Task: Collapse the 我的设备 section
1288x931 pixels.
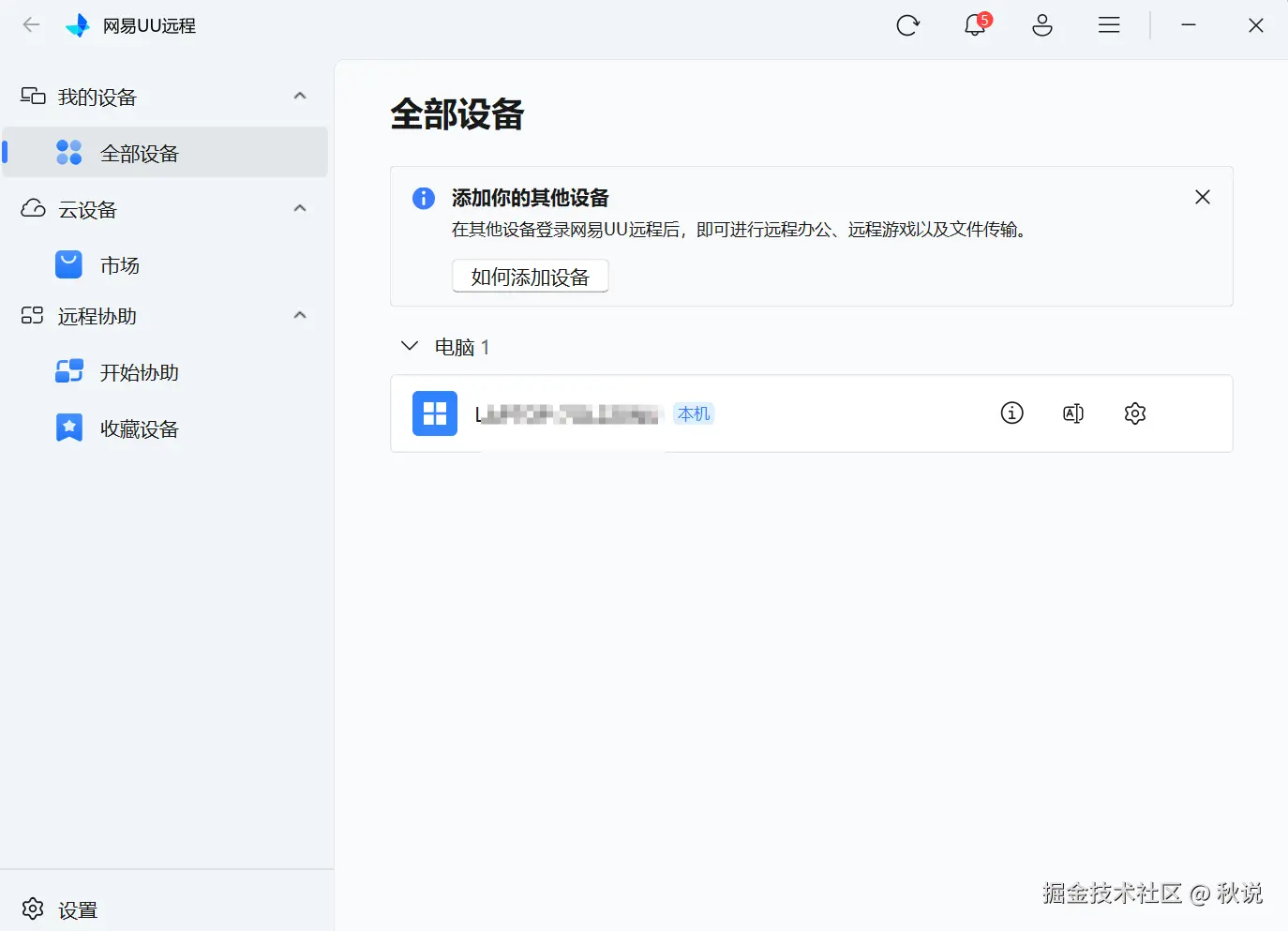Action: pos(300,96)
